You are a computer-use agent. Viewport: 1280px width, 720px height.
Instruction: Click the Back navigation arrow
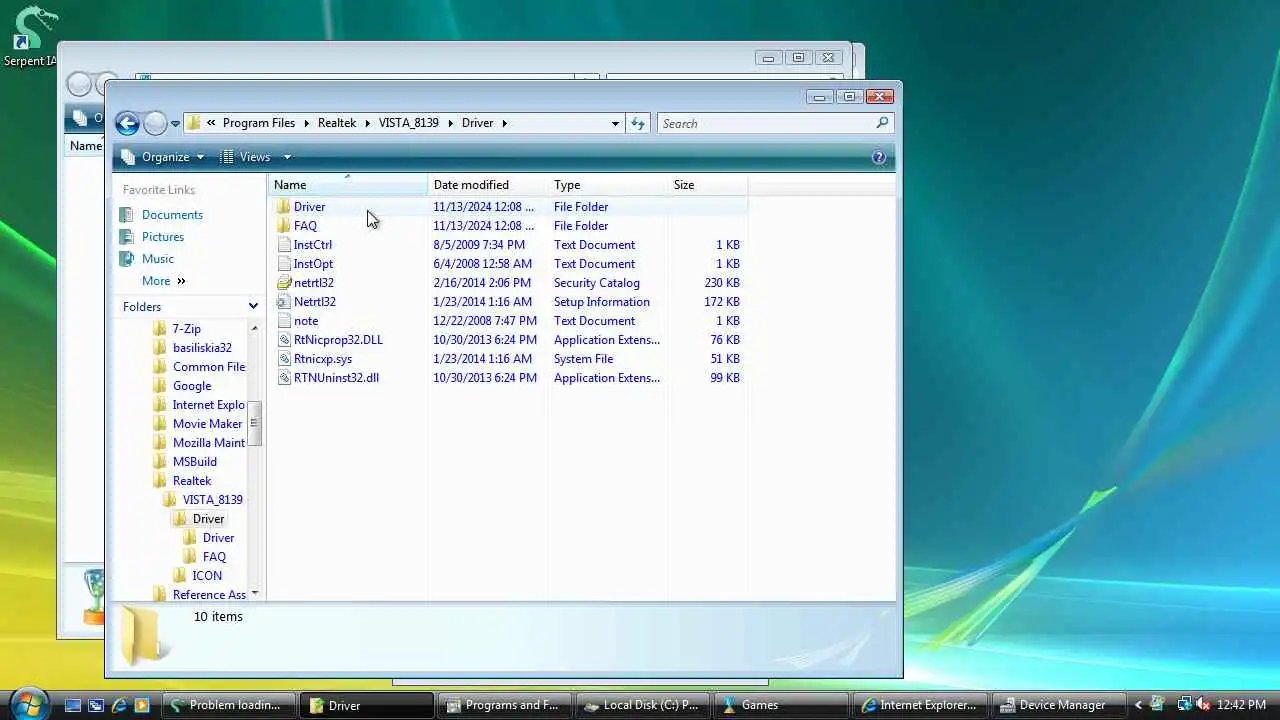pyautogui.click(x=127, y=123)
